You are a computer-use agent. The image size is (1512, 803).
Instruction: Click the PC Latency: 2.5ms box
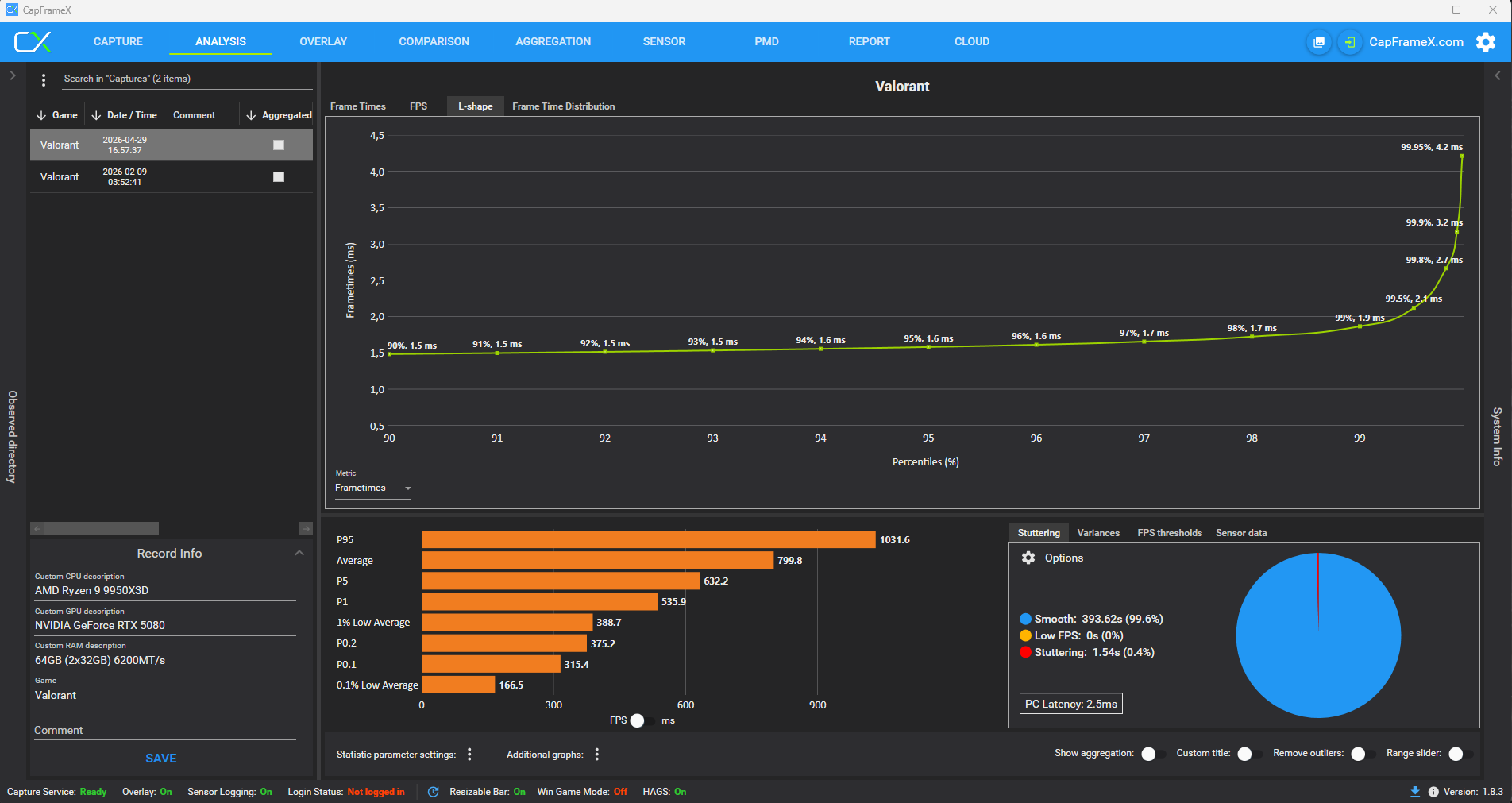(x=1071, y=704)
